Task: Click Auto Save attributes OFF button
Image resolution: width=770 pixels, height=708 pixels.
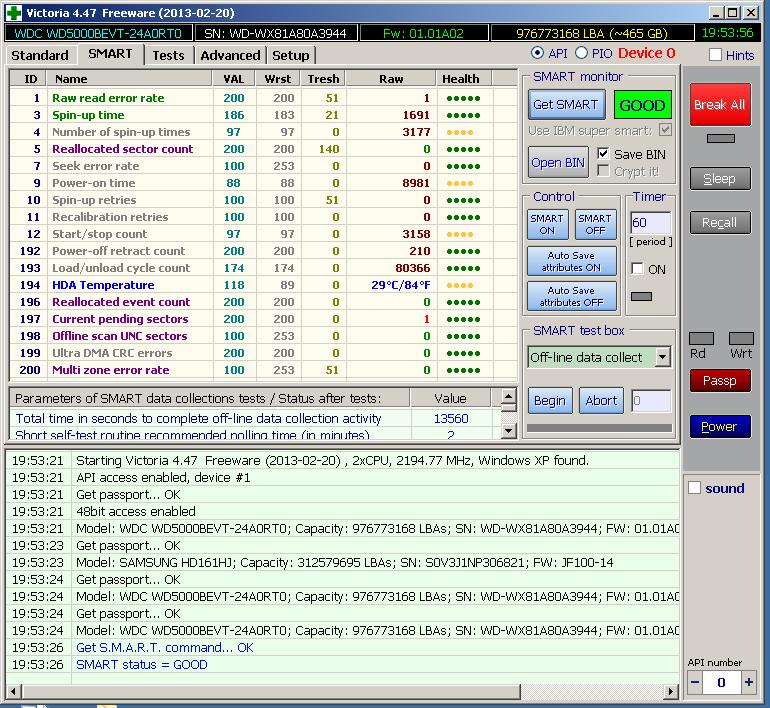Action: point(571,296)
